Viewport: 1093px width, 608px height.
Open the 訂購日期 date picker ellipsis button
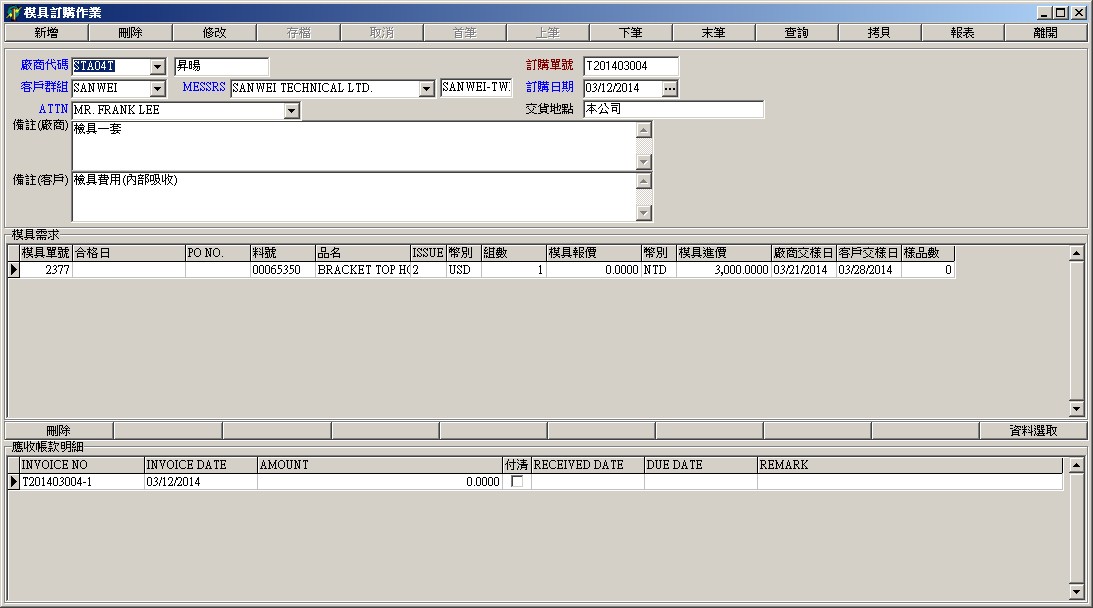coord(670,89)
